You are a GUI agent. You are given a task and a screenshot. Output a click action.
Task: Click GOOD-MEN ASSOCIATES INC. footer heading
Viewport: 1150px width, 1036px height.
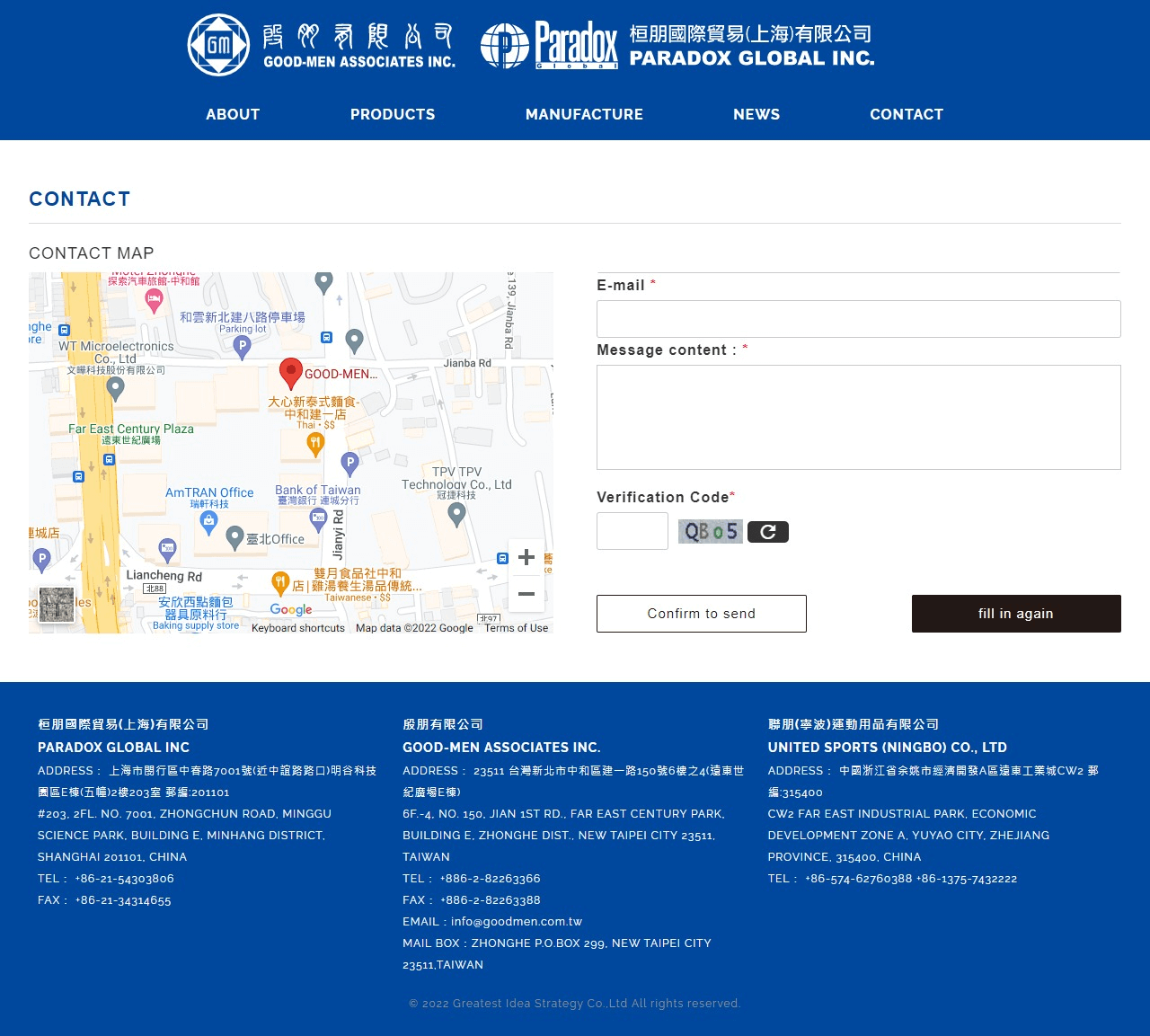[x=501, y=748]
